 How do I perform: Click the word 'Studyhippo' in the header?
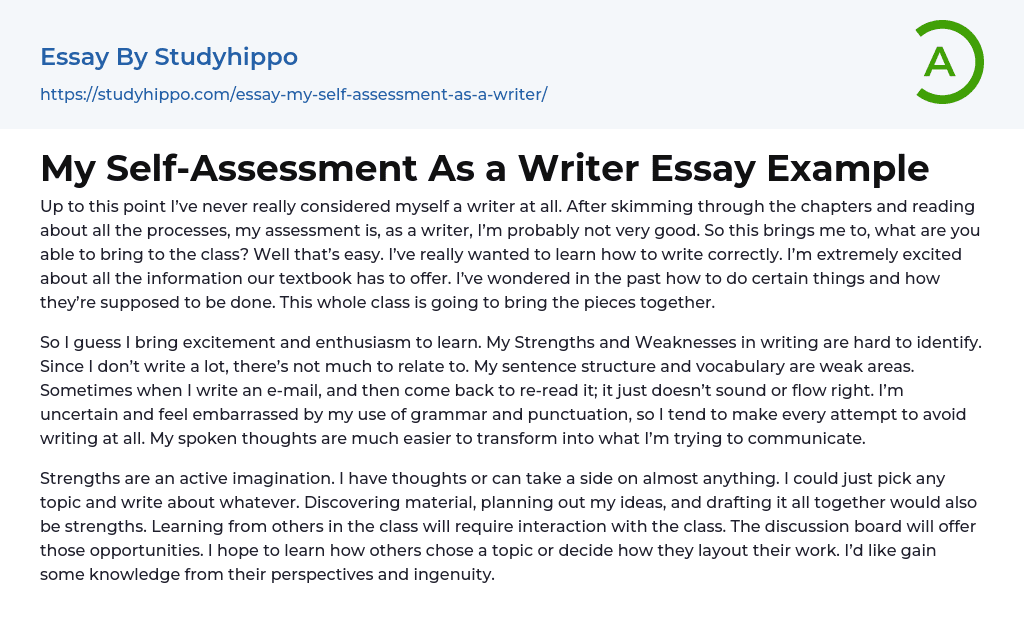click(x=226, y=57)
